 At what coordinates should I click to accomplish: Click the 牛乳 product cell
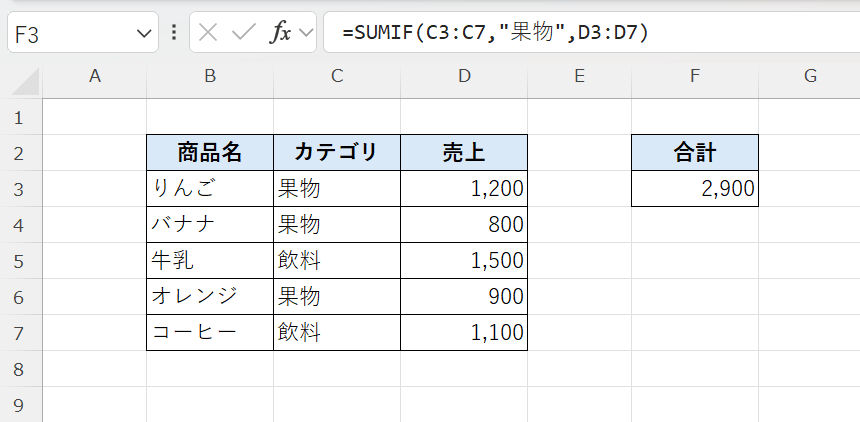coord(209,261)
